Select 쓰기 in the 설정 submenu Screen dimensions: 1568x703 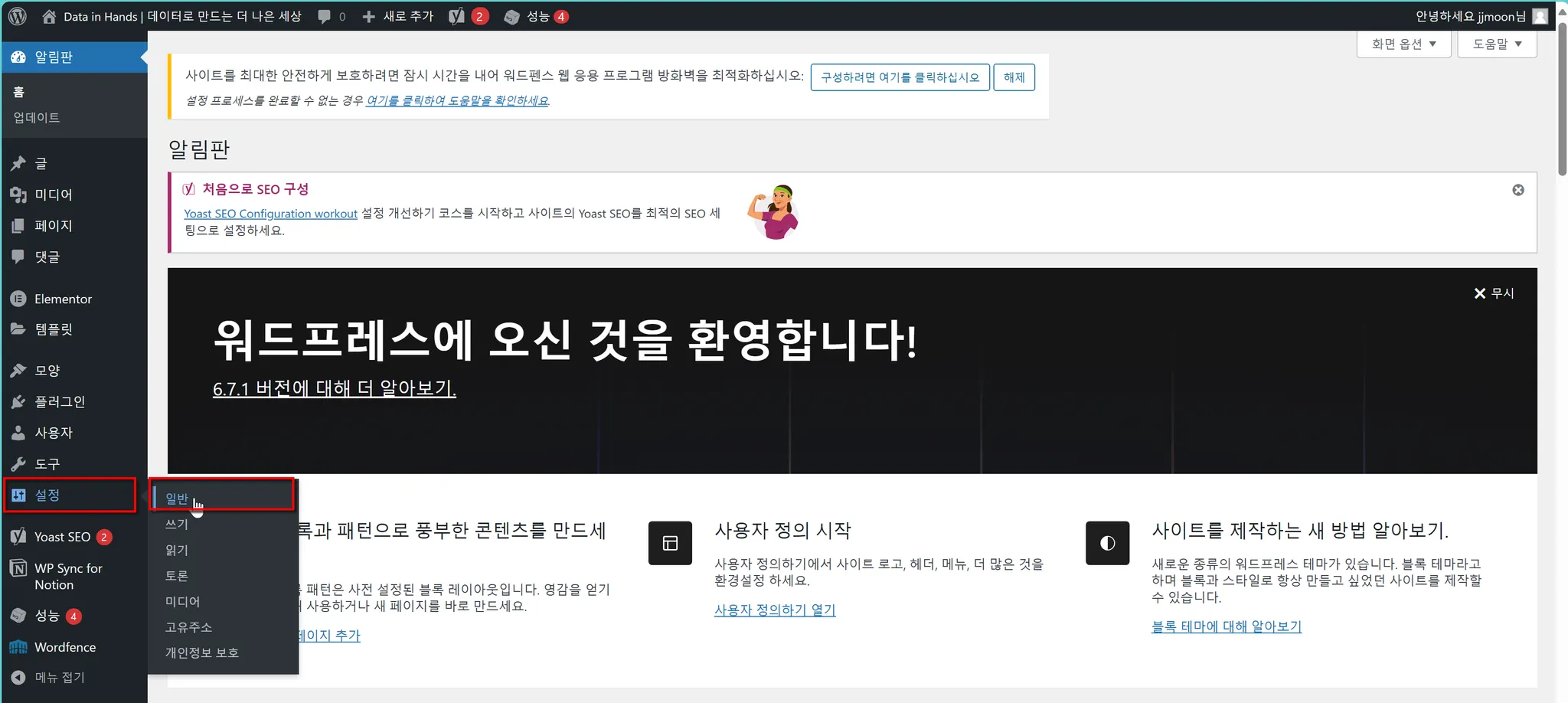click(223, 525)
